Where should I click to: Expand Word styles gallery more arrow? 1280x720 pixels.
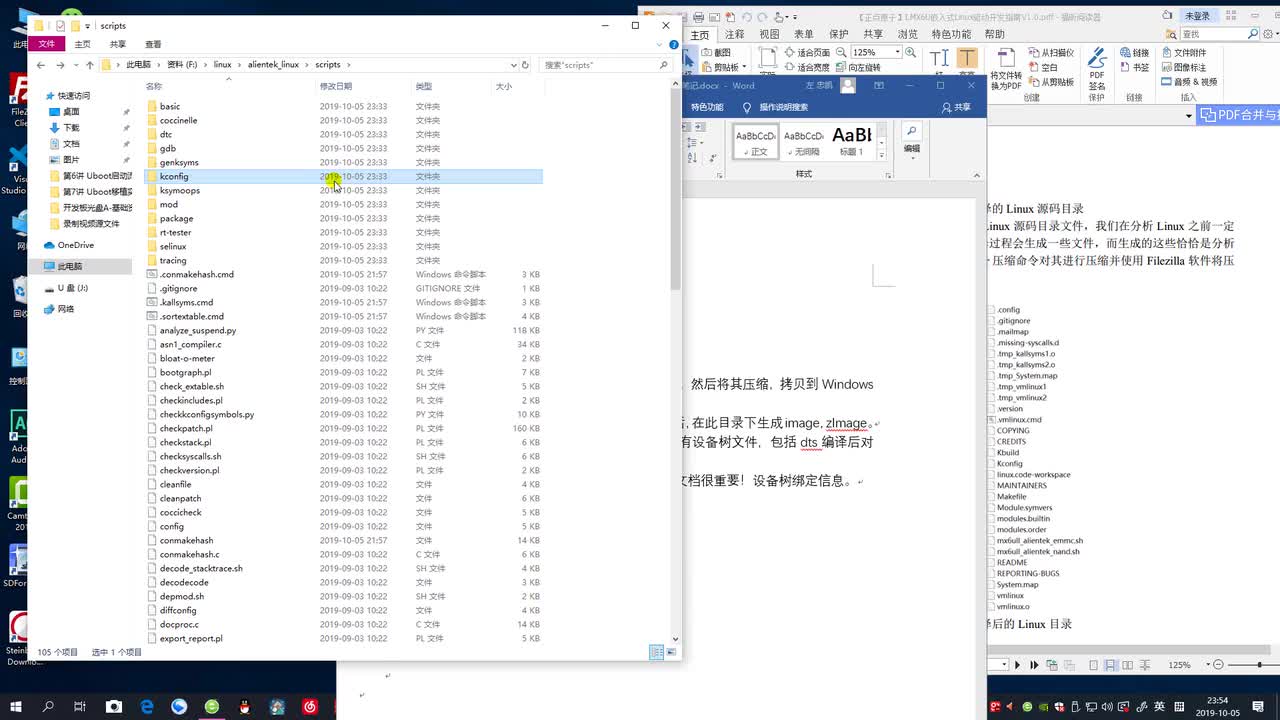881,155
